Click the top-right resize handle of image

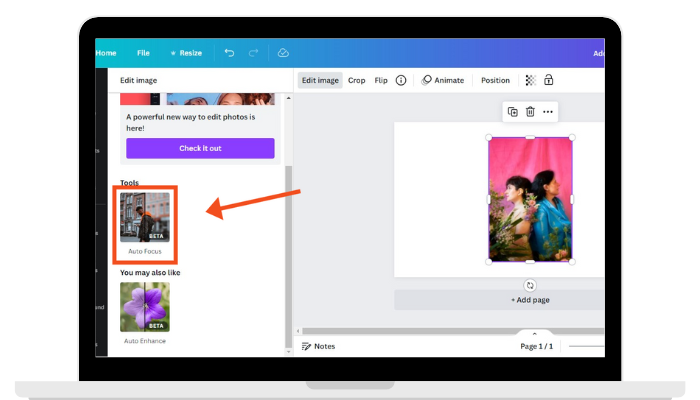(572, 138)
